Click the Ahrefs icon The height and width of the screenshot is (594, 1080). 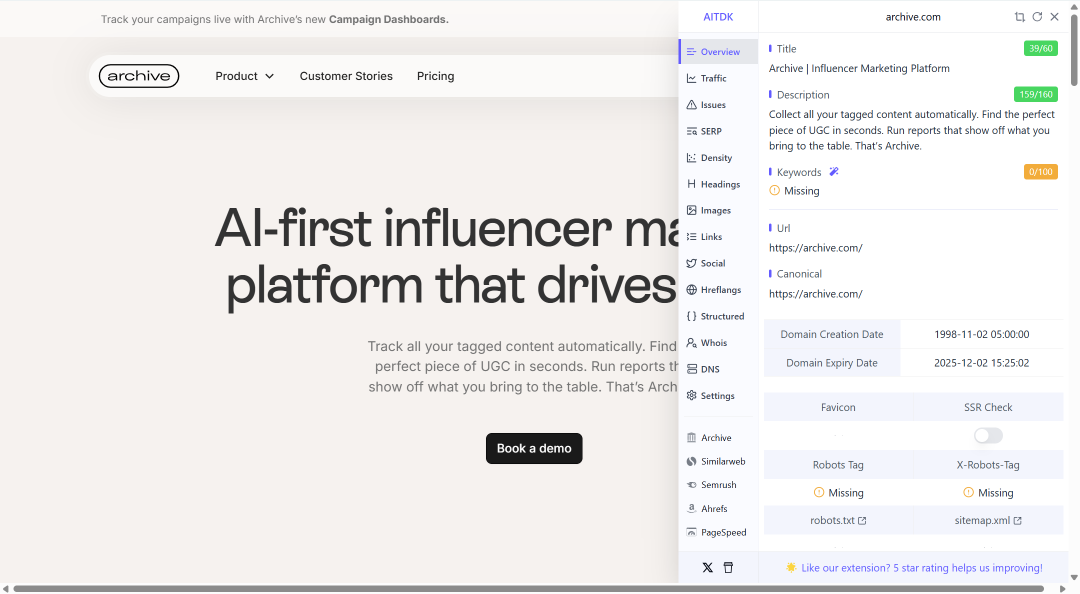point(692,509)
